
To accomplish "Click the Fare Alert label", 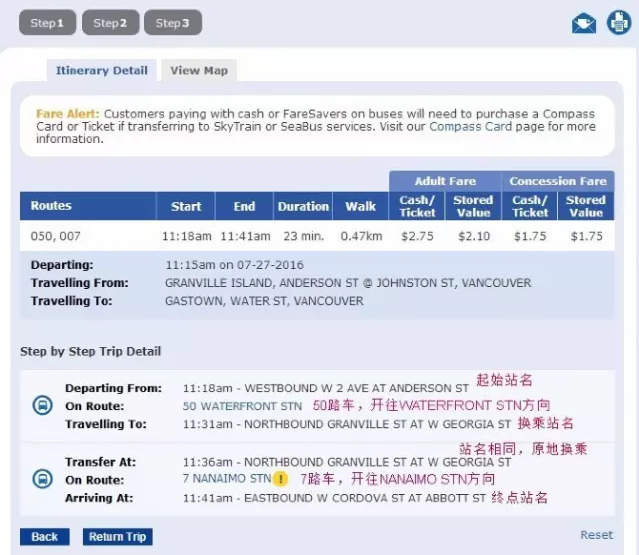I will tap(68, 114).
